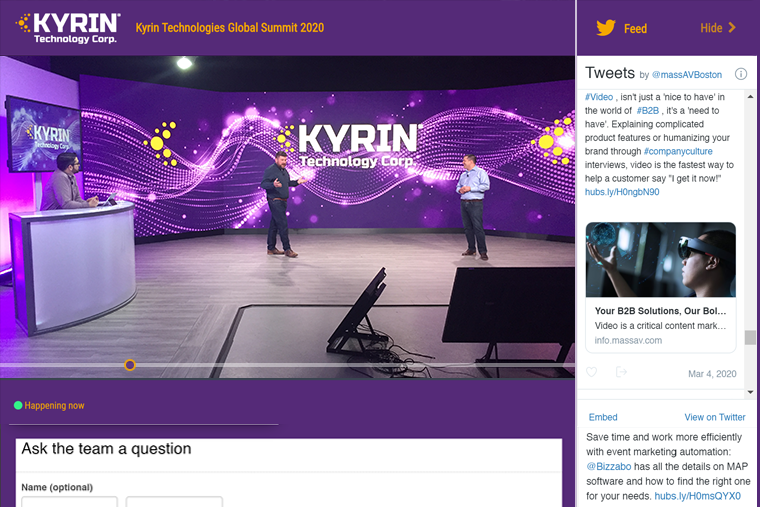Open the Twitter info icon

[x=741, y=74]
